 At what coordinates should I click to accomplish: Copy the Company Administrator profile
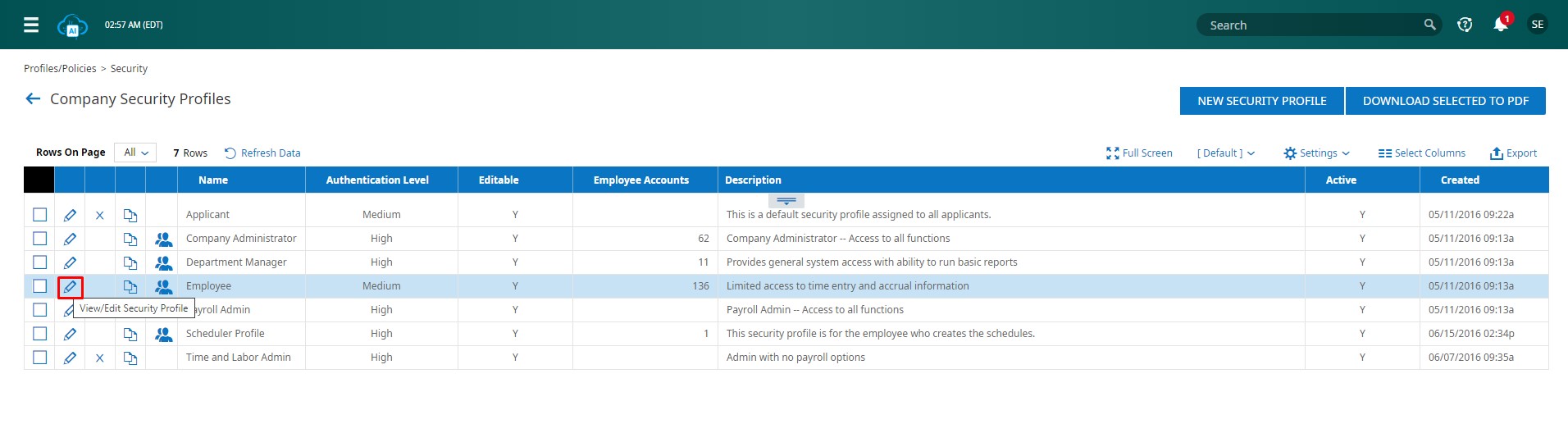pos(130,239)
